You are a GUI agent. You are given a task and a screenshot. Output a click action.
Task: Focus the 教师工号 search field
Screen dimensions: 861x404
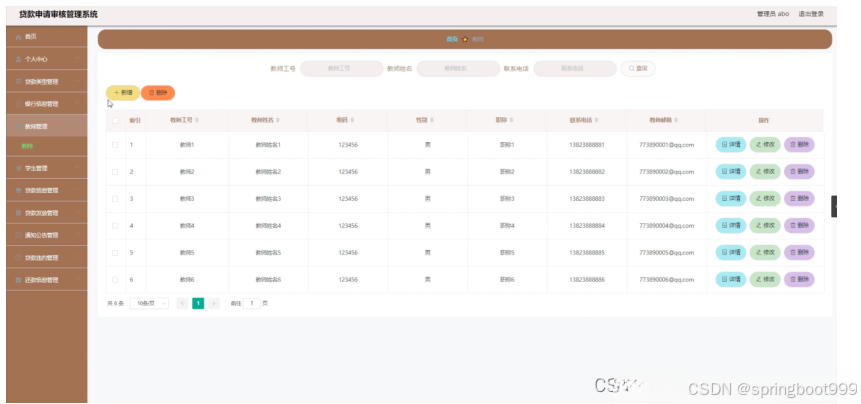[x=342, y=69]
